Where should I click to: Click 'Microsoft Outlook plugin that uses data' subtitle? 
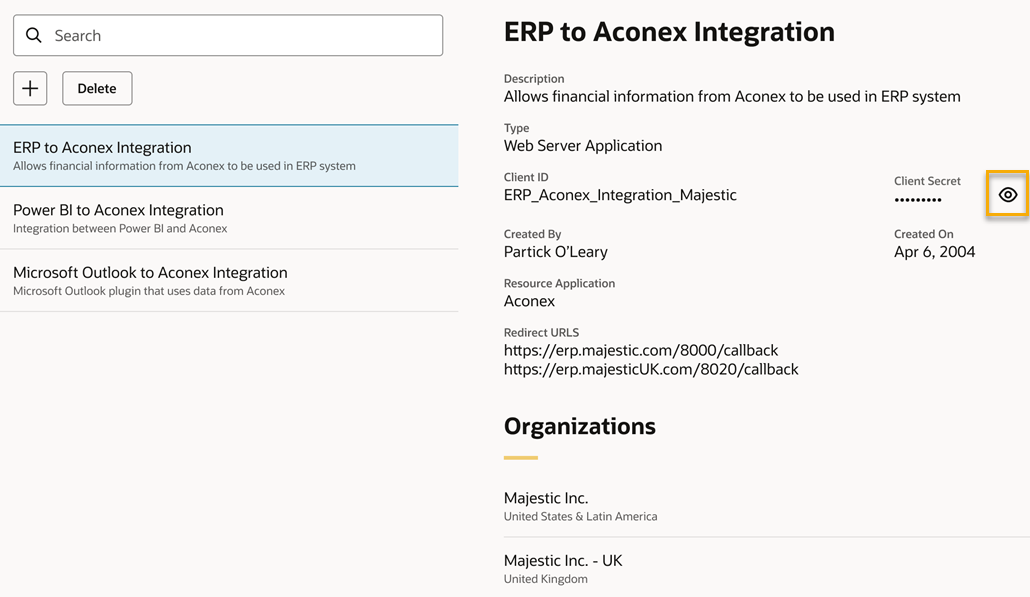149,291
